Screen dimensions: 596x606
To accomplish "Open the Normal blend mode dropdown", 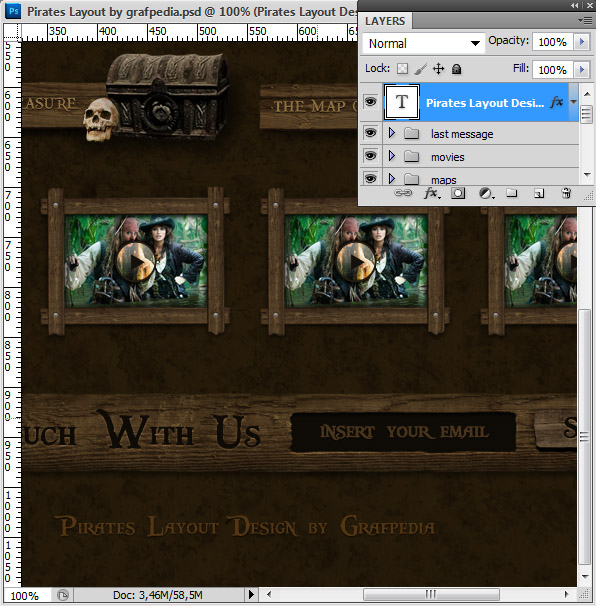I will (423, 43).
